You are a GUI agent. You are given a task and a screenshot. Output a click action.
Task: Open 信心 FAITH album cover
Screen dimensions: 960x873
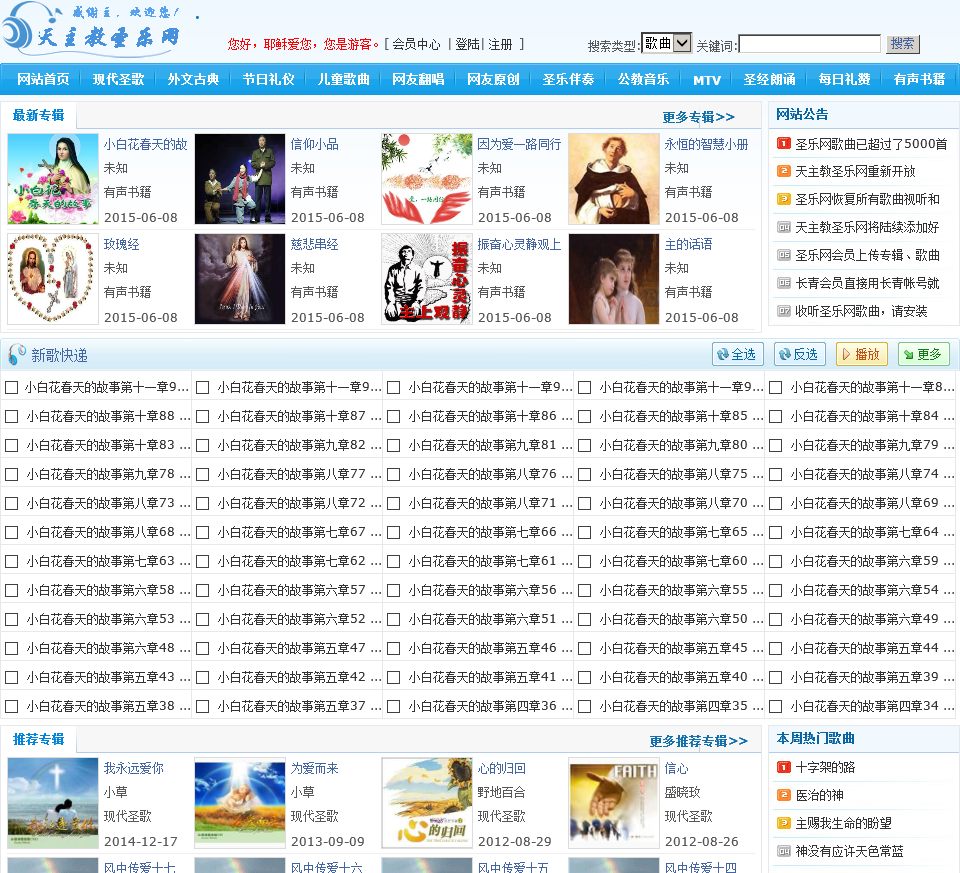(613, 803)
